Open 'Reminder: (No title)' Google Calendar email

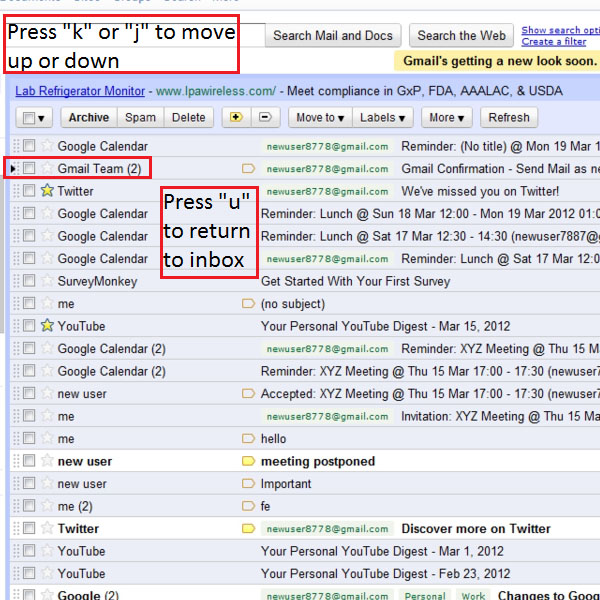pos(501,146)
